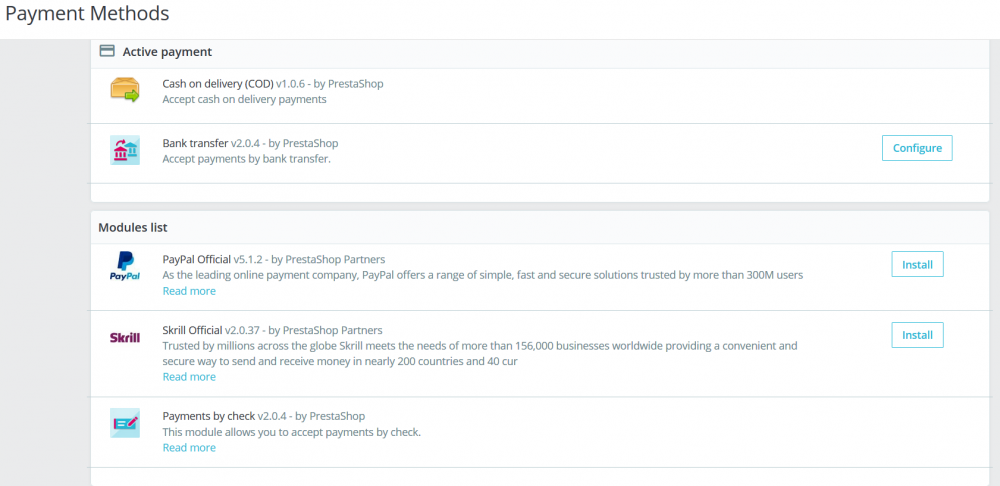
Task: Click the PayPal Official module title
Action: coord(197,259)
